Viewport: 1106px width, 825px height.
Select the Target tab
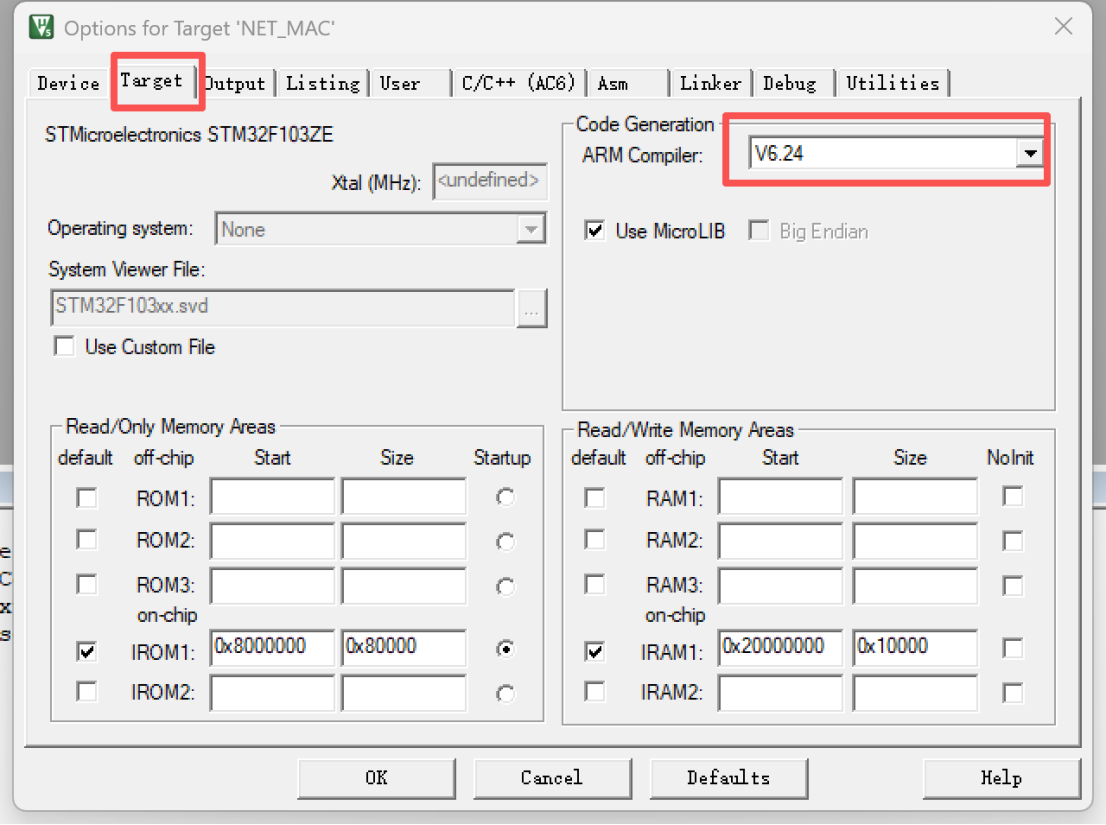click(152, 80)
